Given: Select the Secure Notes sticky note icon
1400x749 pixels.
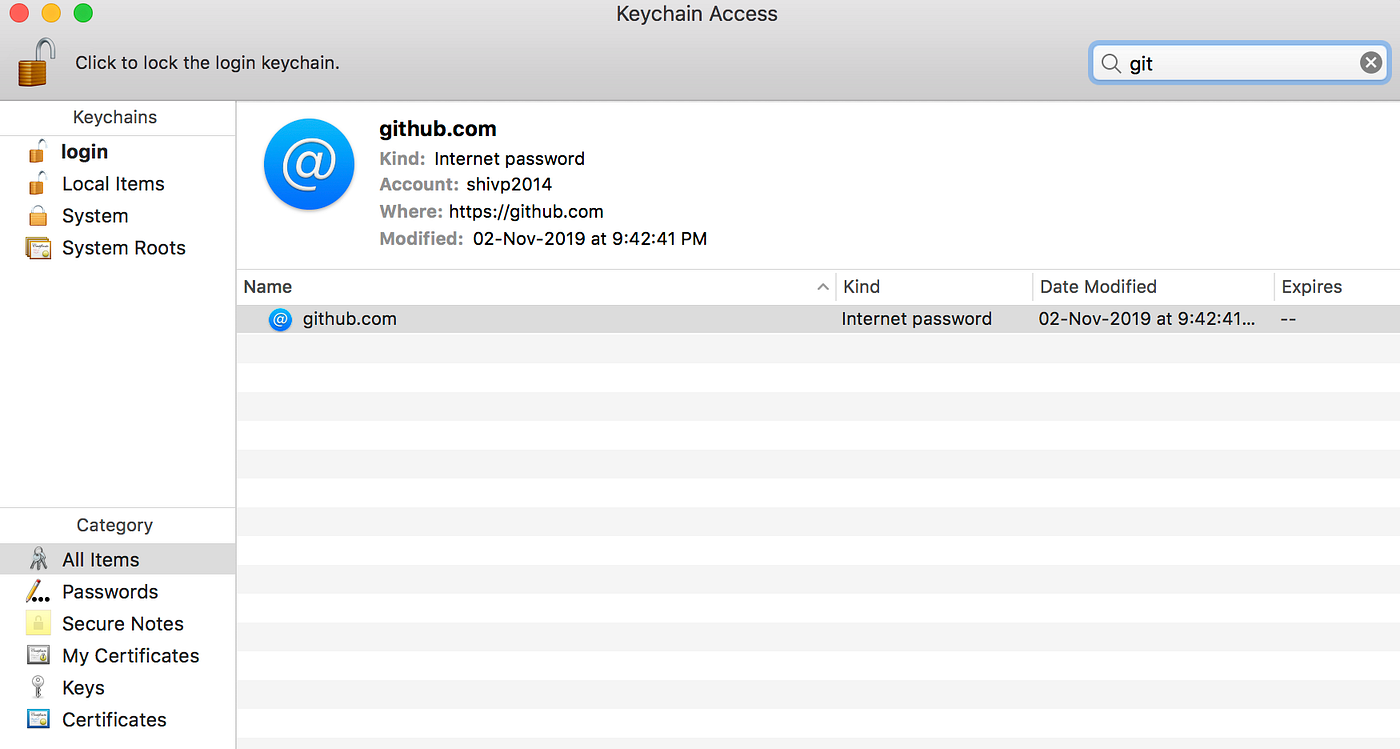Looking at the screenshot, I should pyautogui.click(x=39, y=623).
